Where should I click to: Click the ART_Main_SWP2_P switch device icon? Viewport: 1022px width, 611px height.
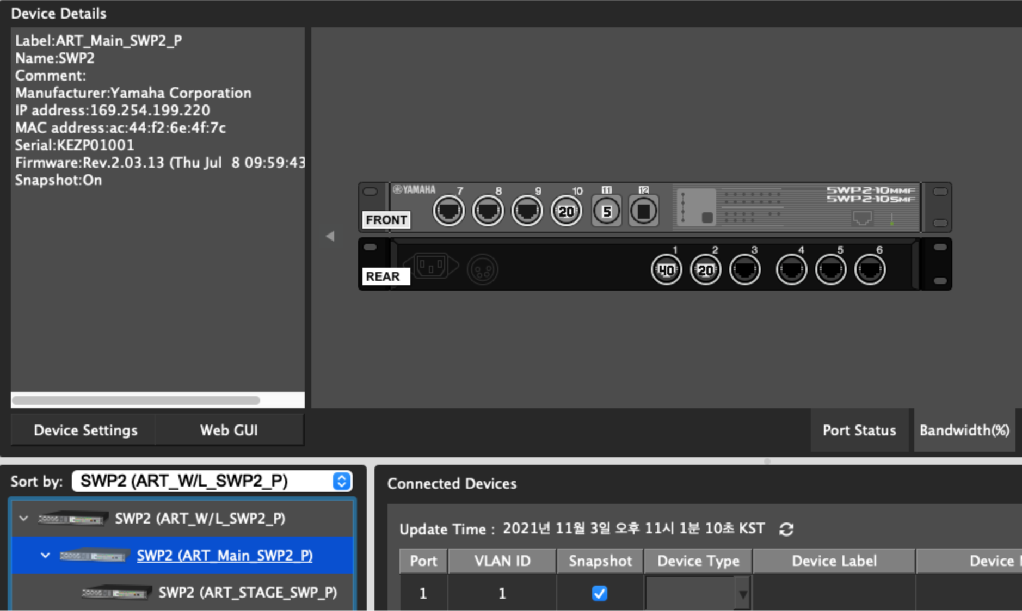95,556
